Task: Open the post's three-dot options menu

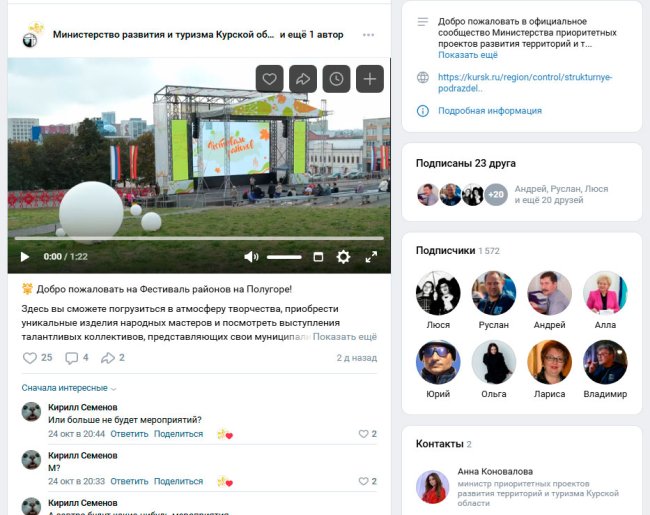Action: (368, 35)
